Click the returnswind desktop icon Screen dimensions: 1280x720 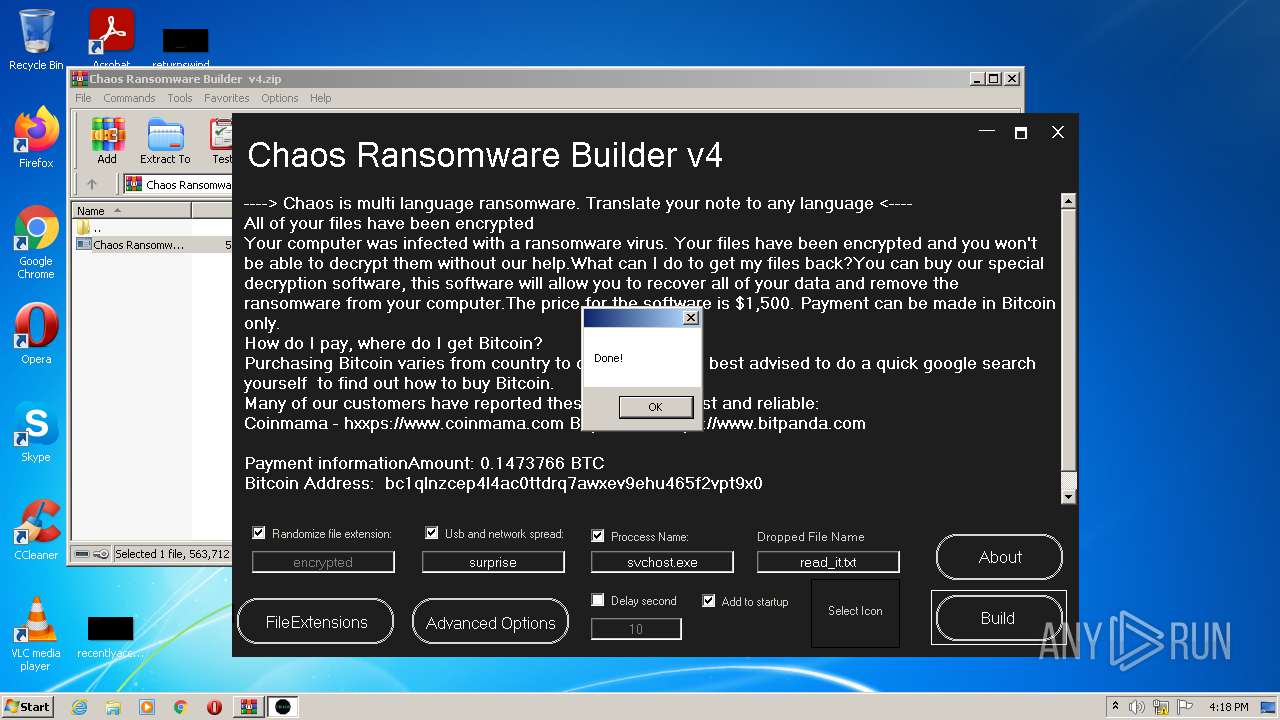pyautogui.click(x=186, y=47)
